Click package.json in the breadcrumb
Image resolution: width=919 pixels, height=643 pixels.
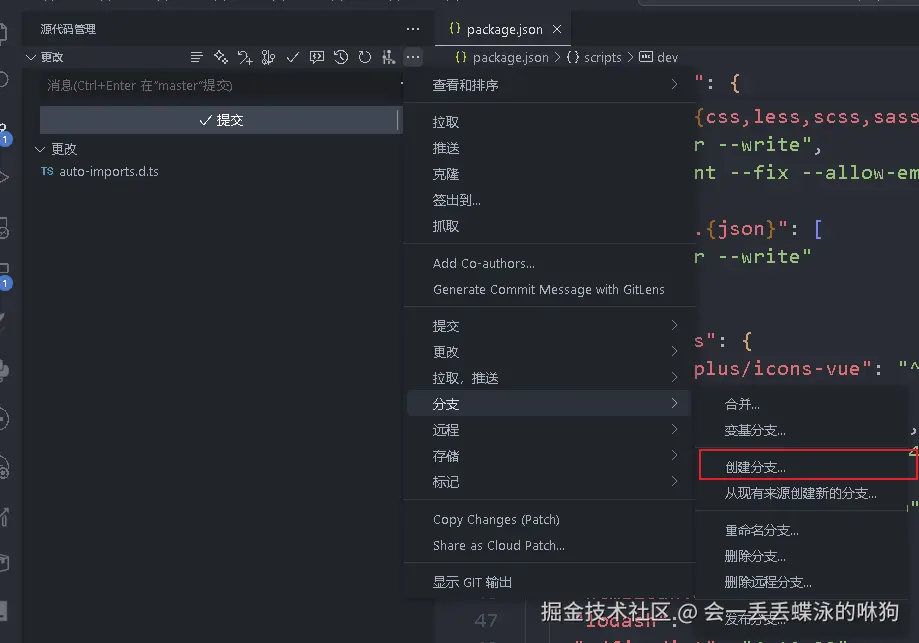coord(510,57)
